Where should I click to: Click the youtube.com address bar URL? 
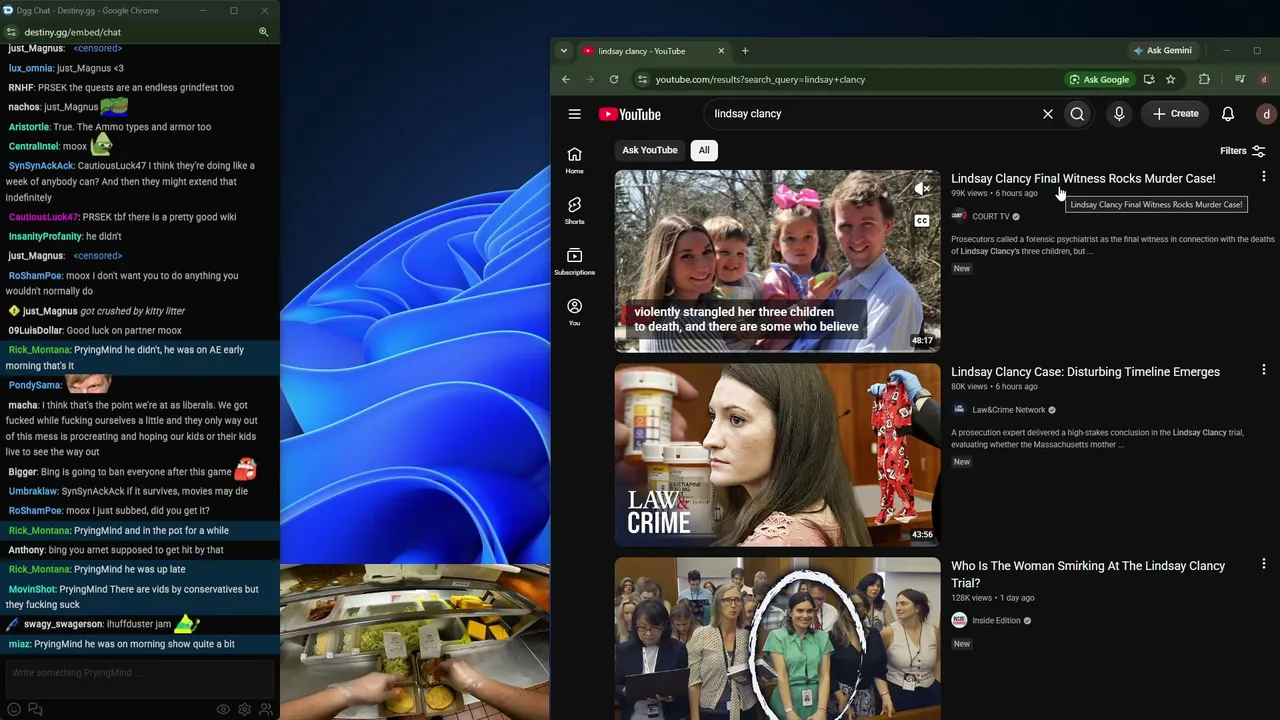point(760,79)
